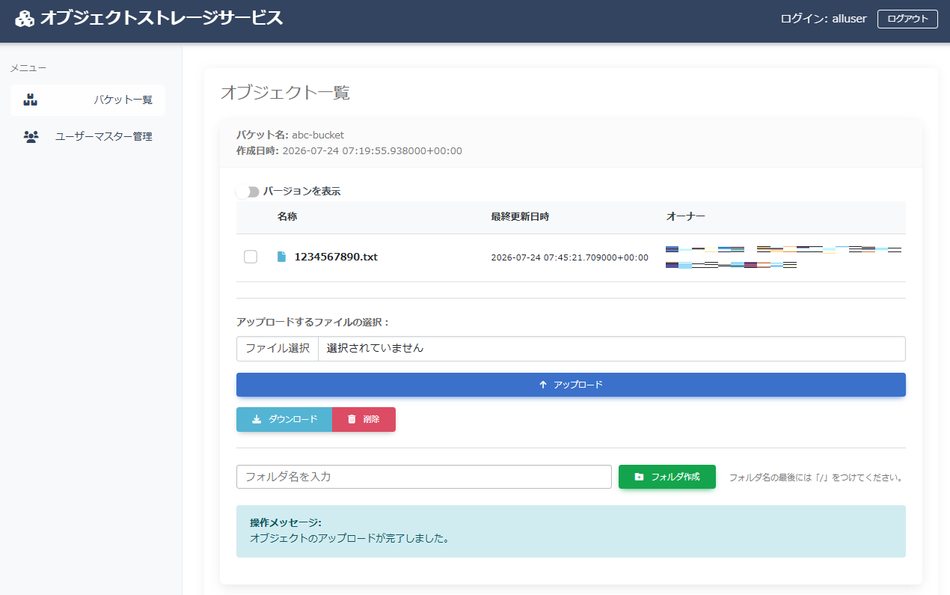950x595 pixels.
Task: Click the オーナー column header
Action: tap(685, 216)
